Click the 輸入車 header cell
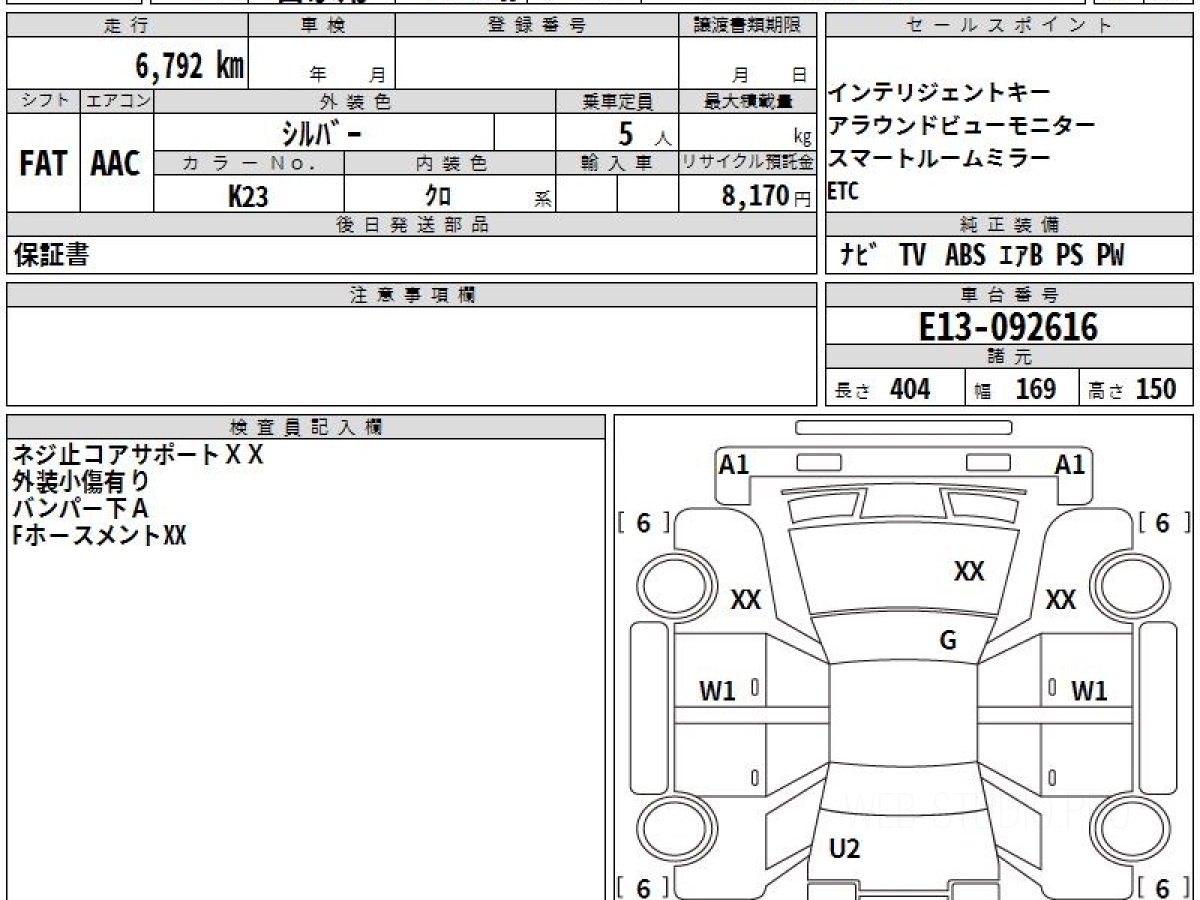 click(617, 163)
